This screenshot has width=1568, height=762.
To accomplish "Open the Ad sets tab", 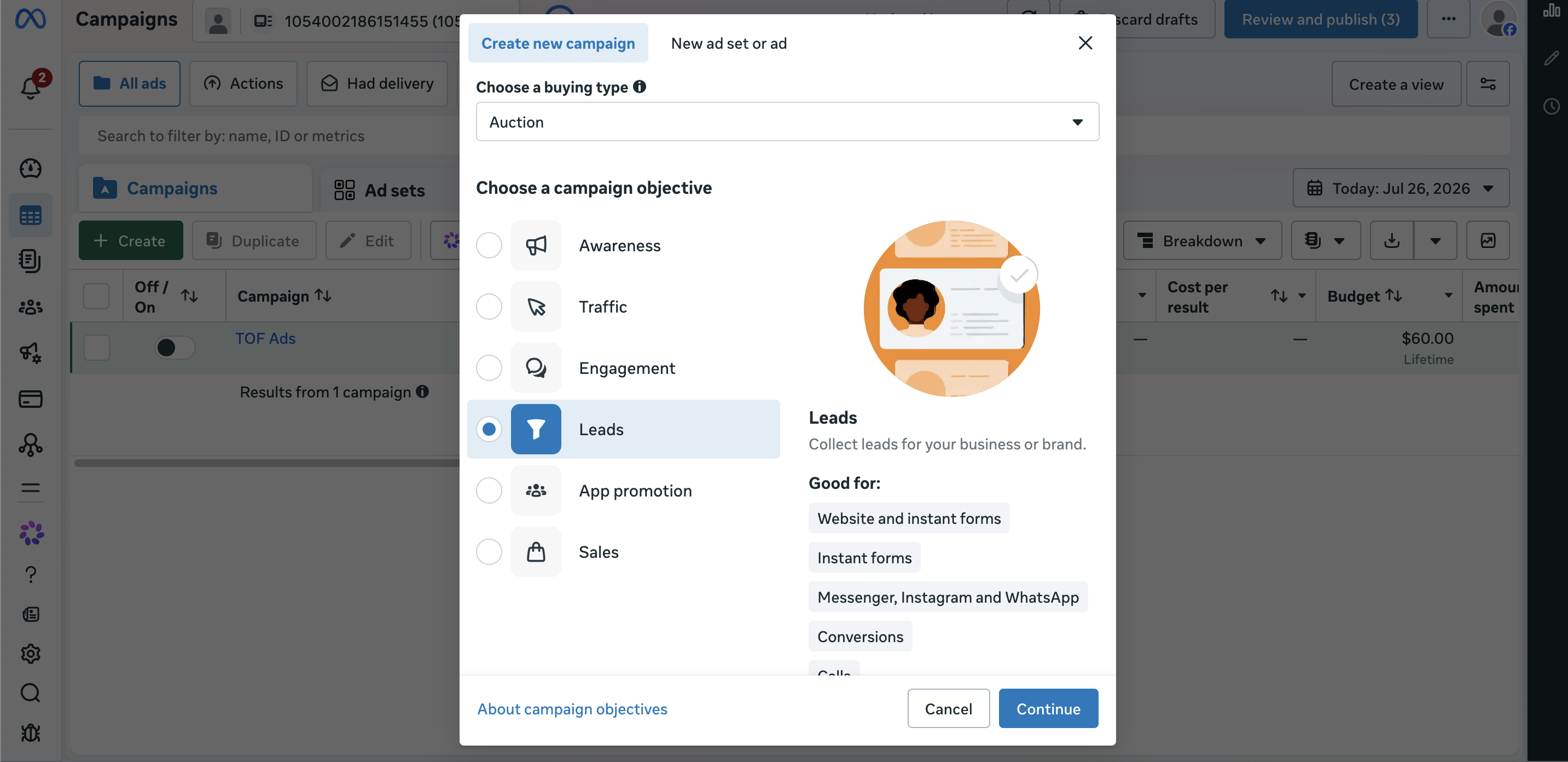I will tap(390, 190).
